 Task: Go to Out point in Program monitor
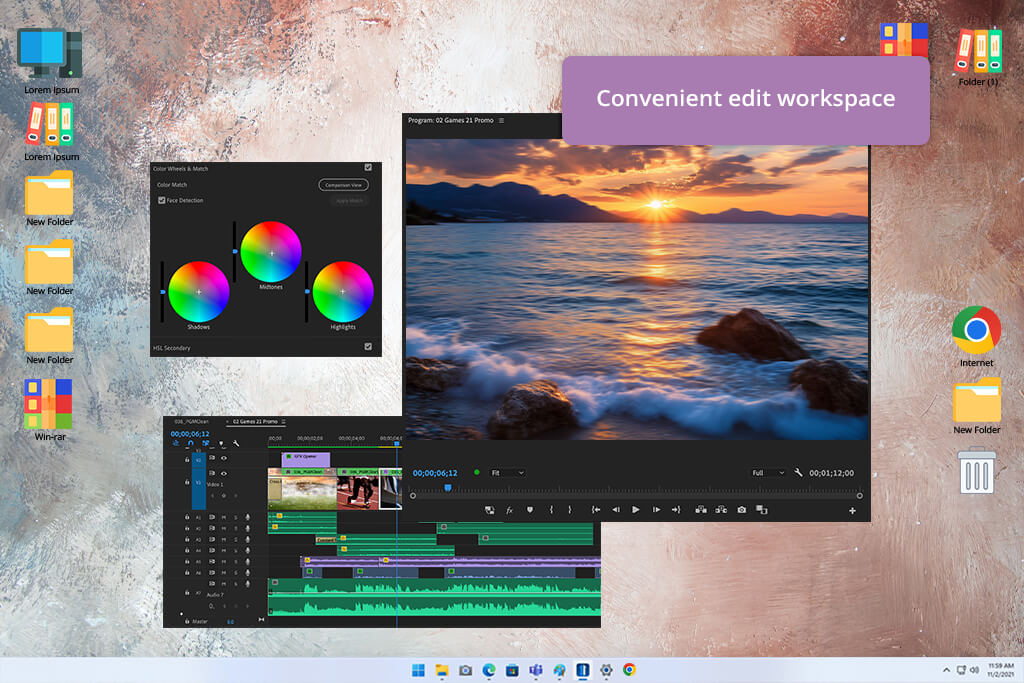click(x=676, y=510)
